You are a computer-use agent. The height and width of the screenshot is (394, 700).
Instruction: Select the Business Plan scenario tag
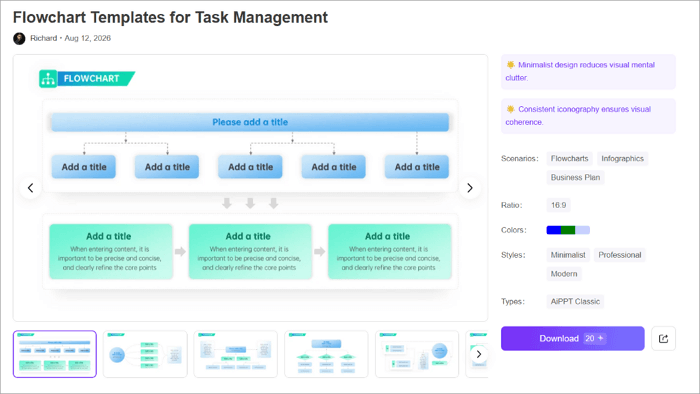[575, 177]
